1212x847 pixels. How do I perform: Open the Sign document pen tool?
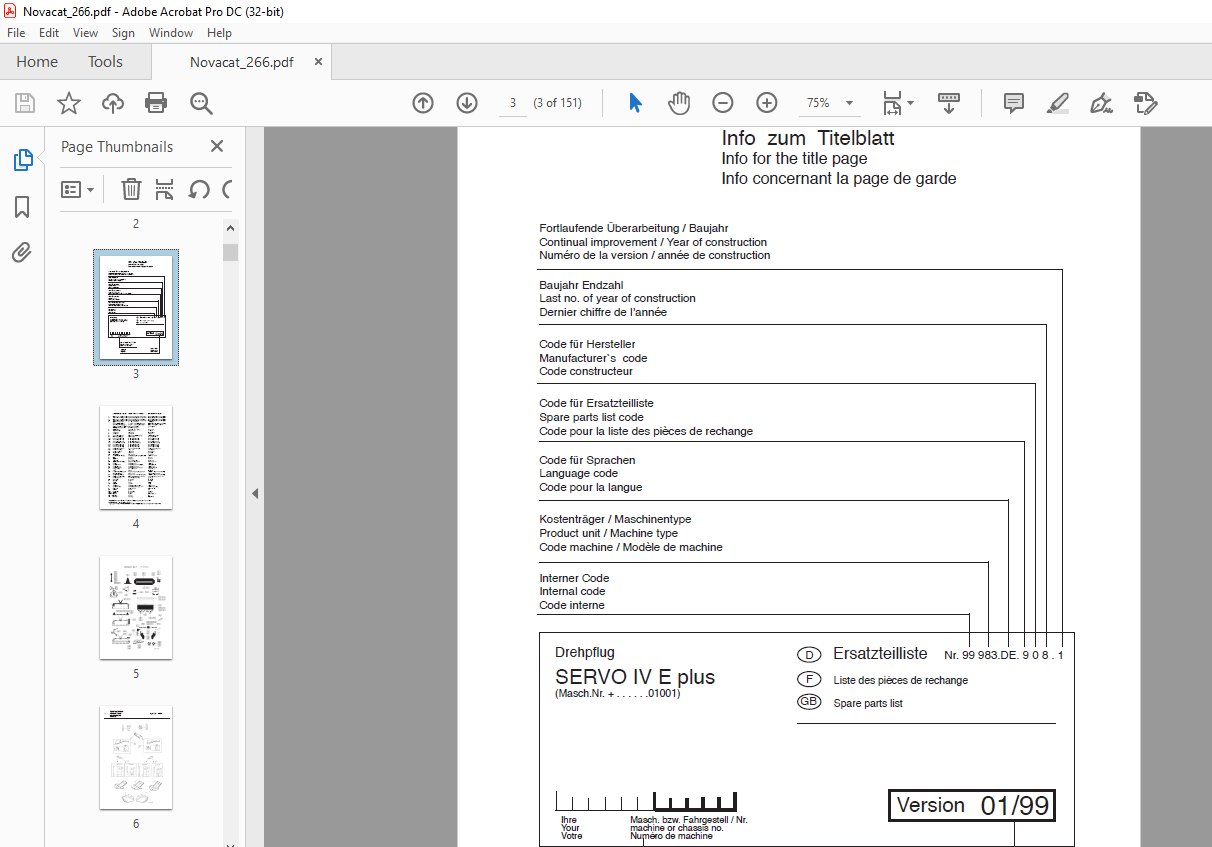click(x=1102, y=103)
